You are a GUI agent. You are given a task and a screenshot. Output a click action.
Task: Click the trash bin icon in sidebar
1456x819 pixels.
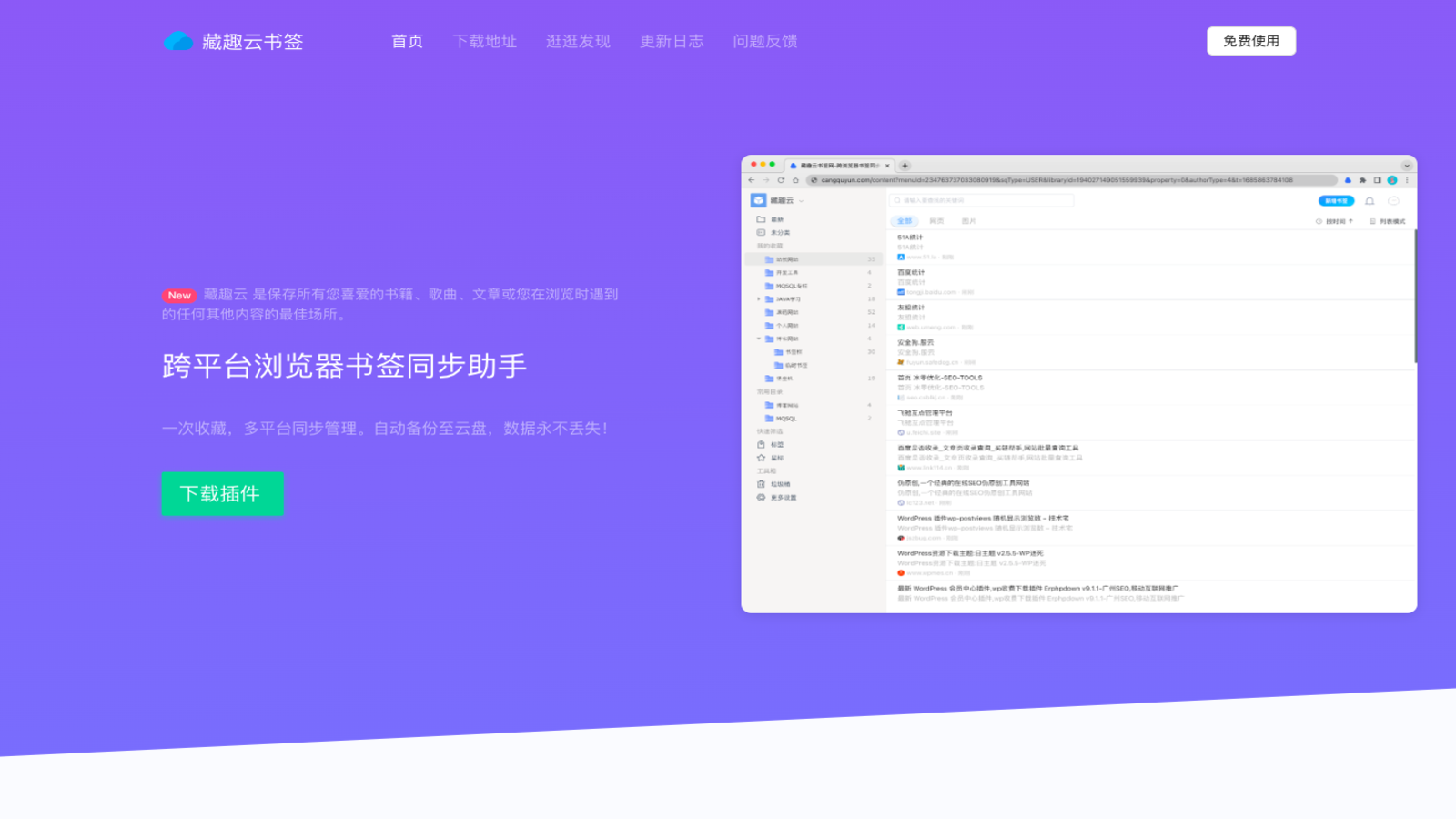pyautogui.click(x=761, y=484)
